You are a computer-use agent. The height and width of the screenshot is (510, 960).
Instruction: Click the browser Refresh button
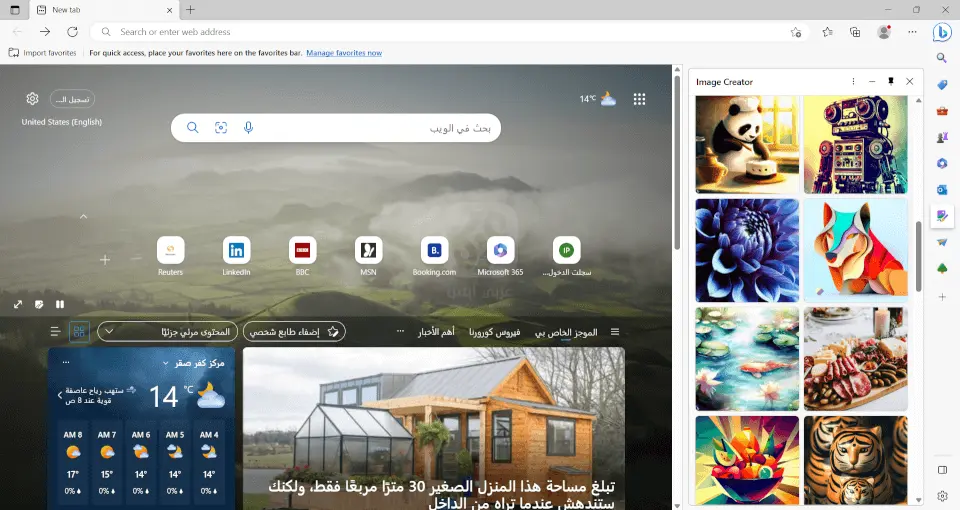(x=72, y=32)
